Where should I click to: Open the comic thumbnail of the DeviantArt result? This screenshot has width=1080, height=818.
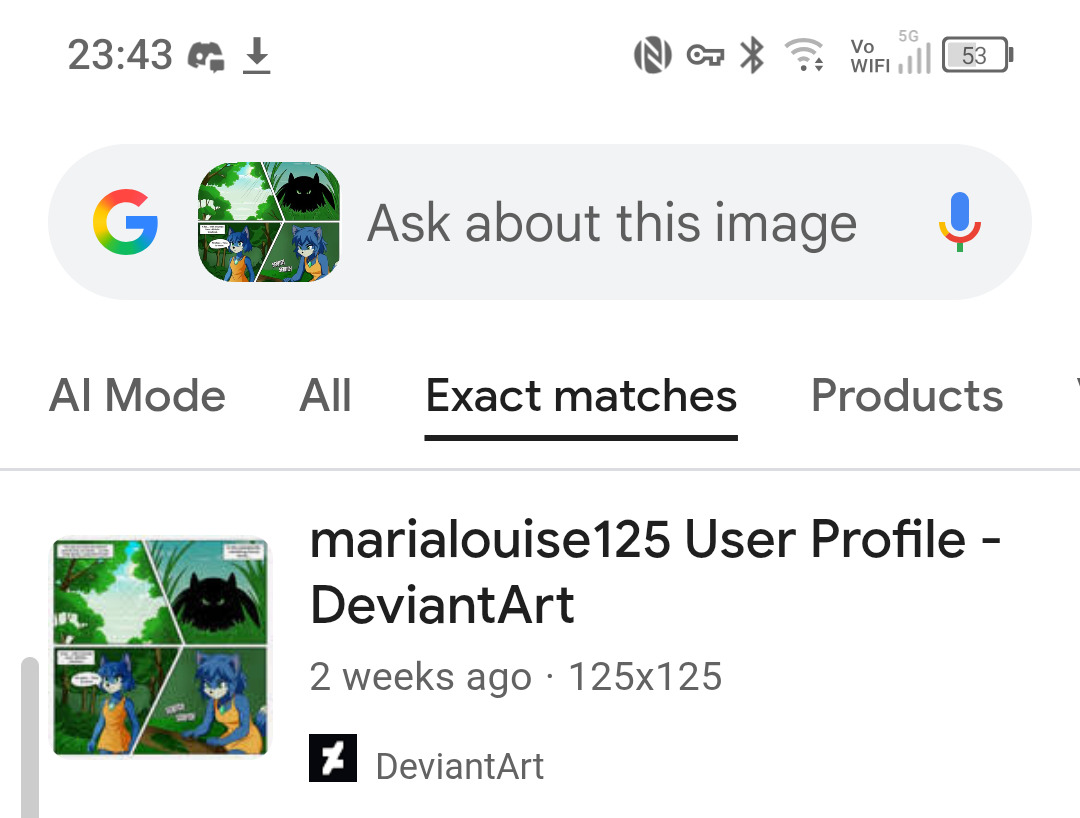[x=160, y=647]
